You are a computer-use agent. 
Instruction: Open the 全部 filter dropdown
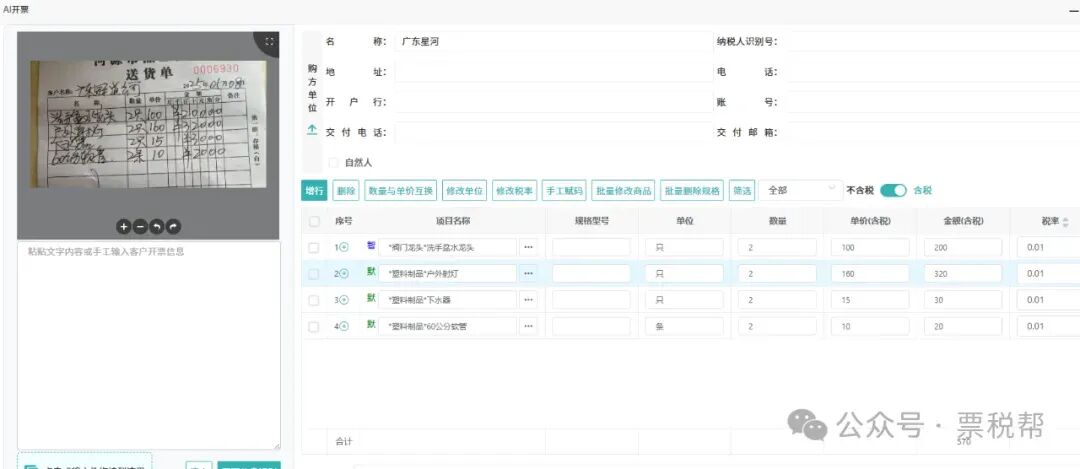point(800,191)
